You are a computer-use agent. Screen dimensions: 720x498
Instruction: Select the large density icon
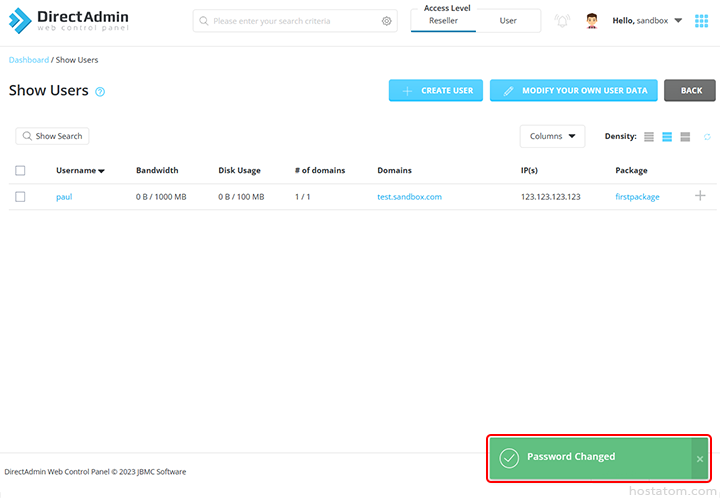(x=685, y=137)
